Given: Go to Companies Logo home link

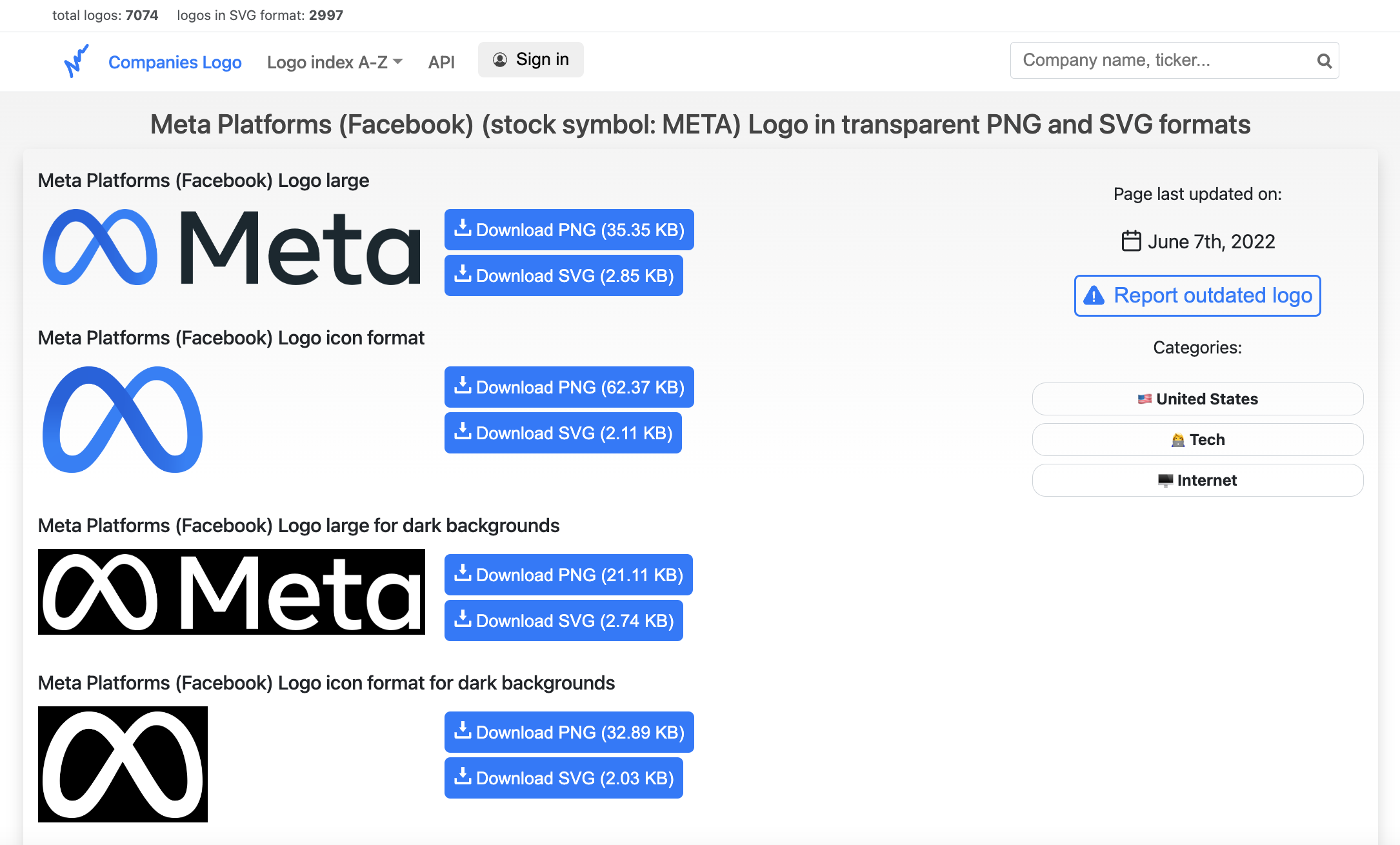Looking at the screenshot, I should tap(175, 62).
